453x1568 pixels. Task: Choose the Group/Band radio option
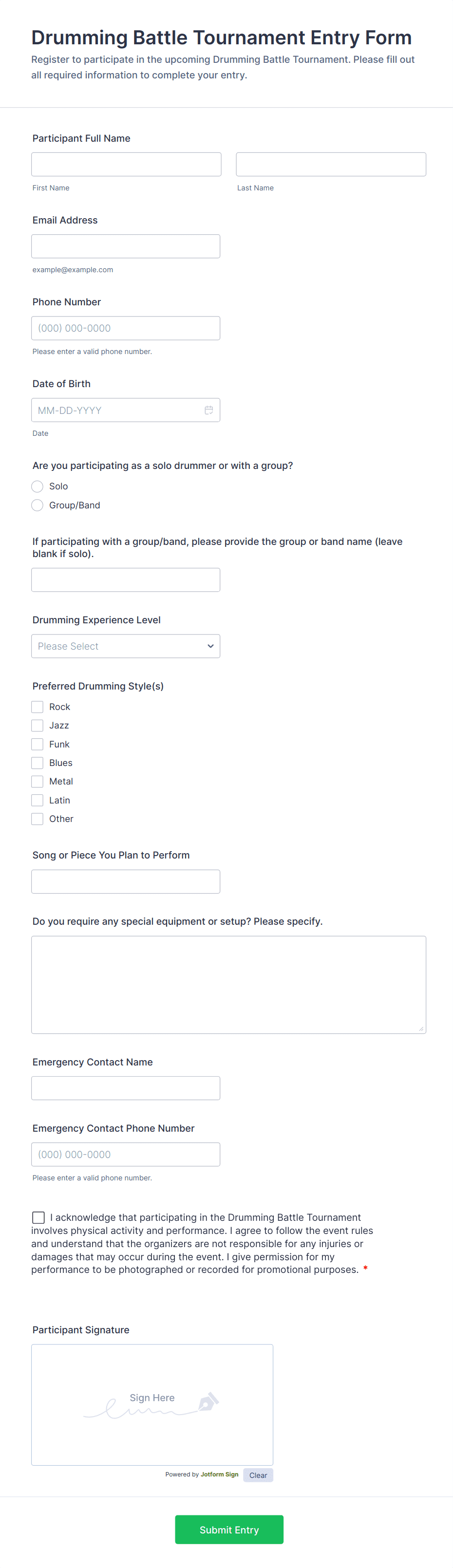coord(38,505)
